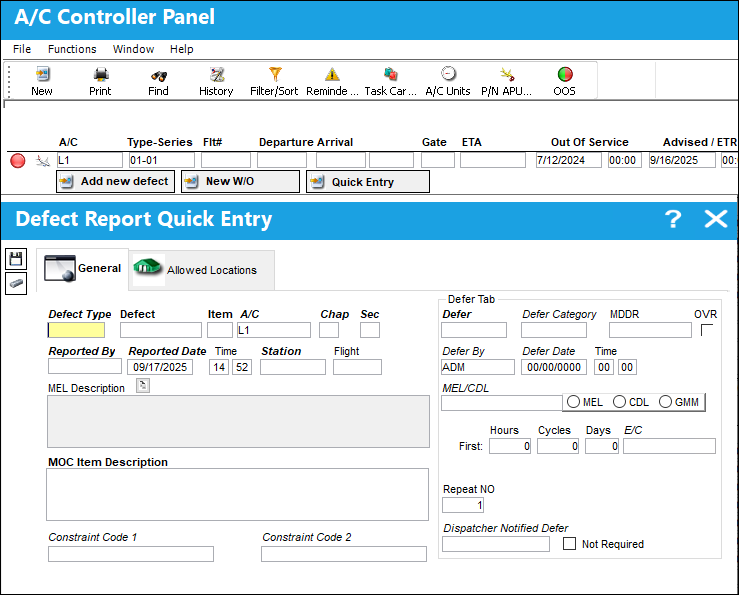This screenshot has width=739, height=595.
Task: Click the Out Of Service date 7/12/2024
Action: (x=568, y=160)
